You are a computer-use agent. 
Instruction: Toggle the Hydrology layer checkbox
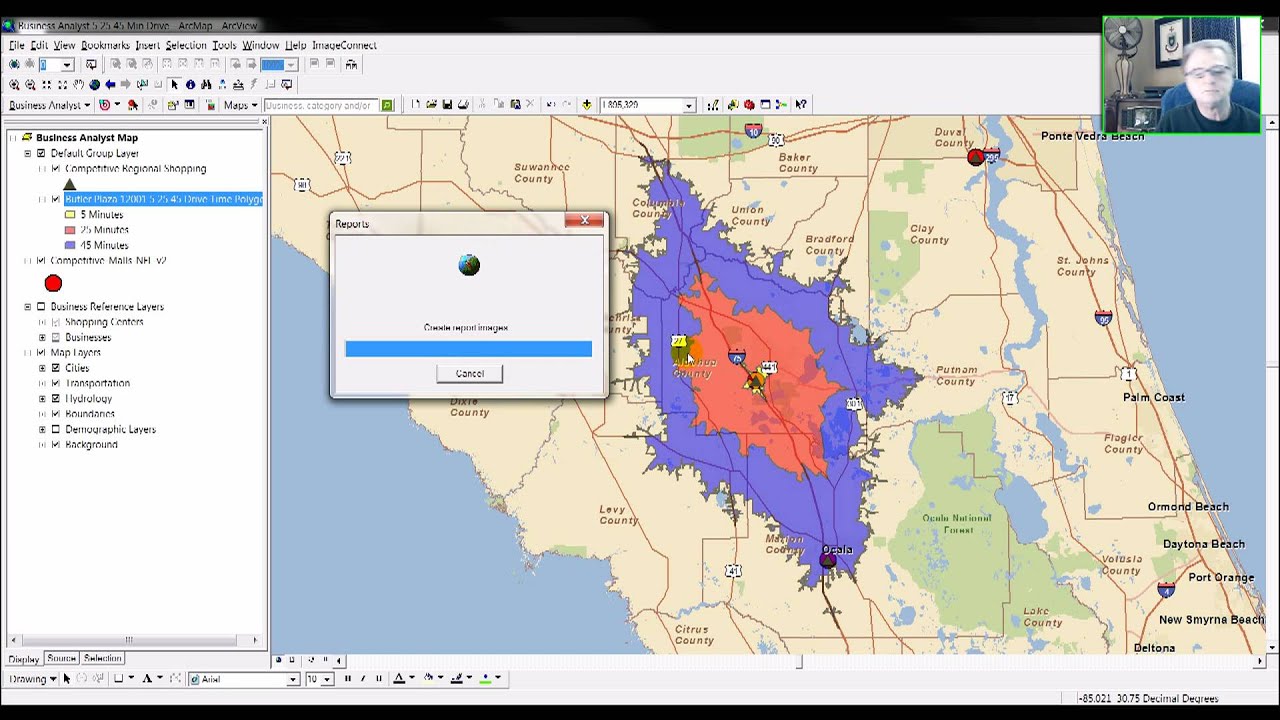point(56,399)
